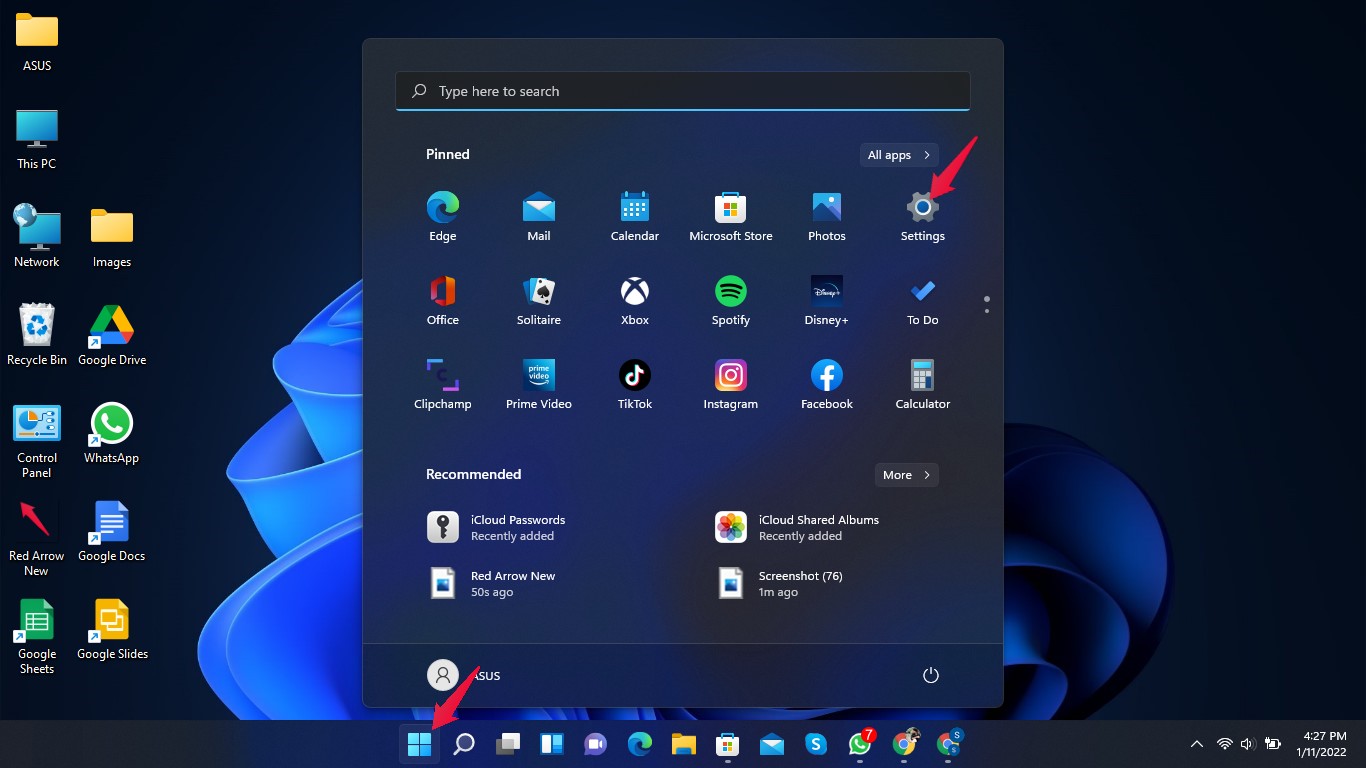This screenshot has width=1366, height=768.
Task: Open the Clipchamp video editor
Action: click(x=443, y=382)
